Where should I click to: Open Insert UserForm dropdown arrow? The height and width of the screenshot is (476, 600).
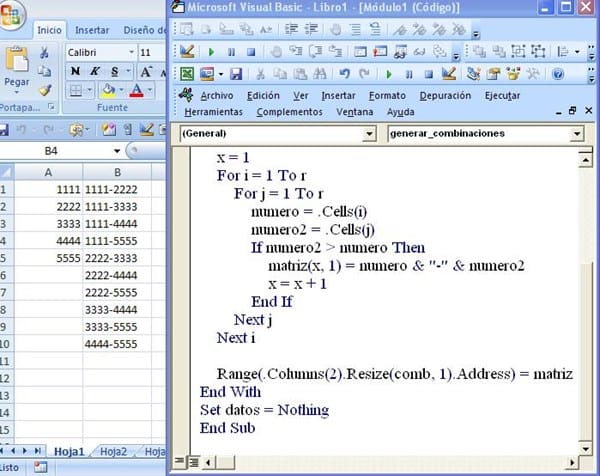221,74
